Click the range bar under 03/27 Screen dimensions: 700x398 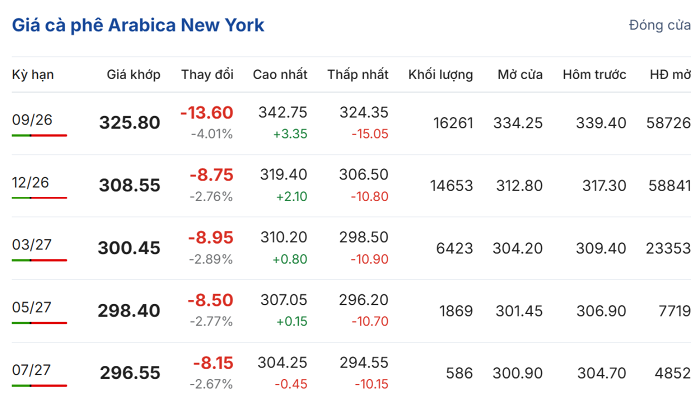pyautogui.click(x=39, y=260)
